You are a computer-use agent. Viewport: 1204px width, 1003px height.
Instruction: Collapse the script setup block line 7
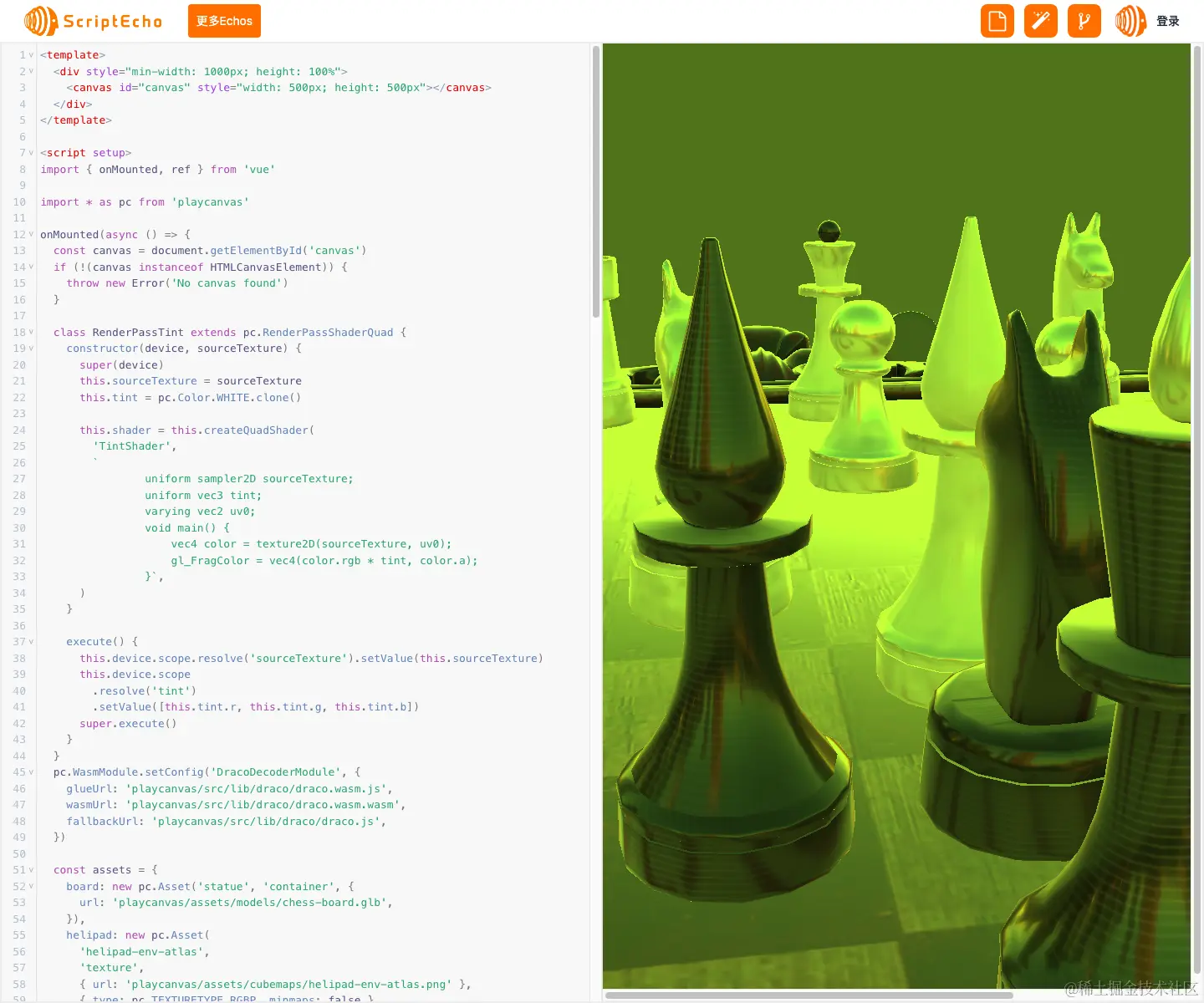(32, 153)
